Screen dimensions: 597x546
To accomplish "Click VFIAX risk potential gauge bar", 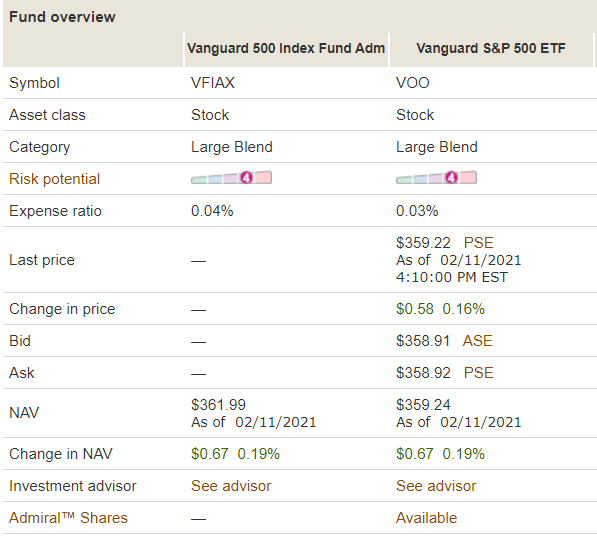I will coord(231,178).
